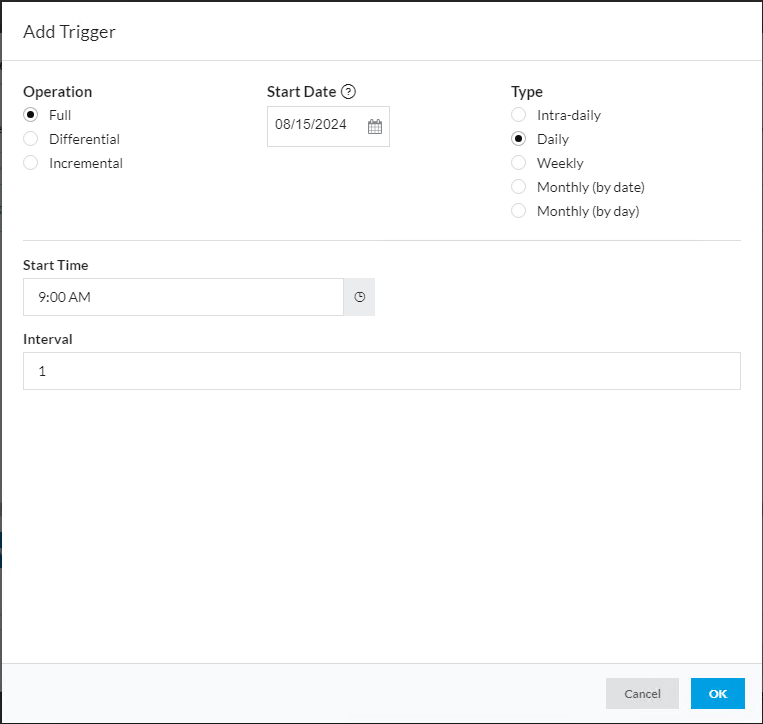Select Incremental as the operation
Screen dimensions: 763x724
[x=31, y=163]
